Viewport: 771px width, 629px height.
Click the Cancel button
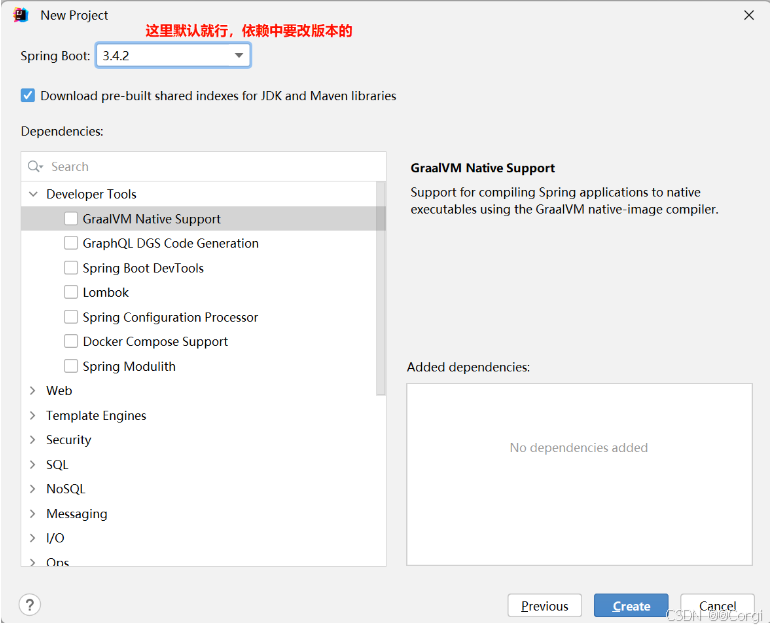coord(717,605)
